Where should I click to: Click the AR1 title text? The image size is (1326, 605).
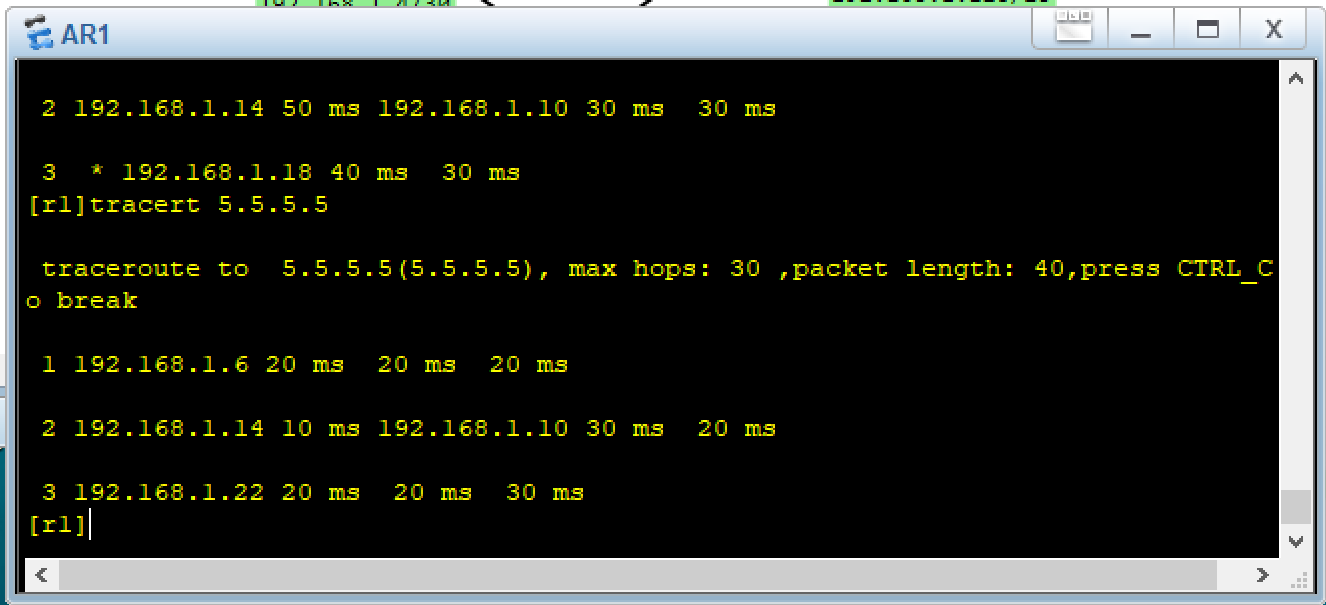pos(85,35)
